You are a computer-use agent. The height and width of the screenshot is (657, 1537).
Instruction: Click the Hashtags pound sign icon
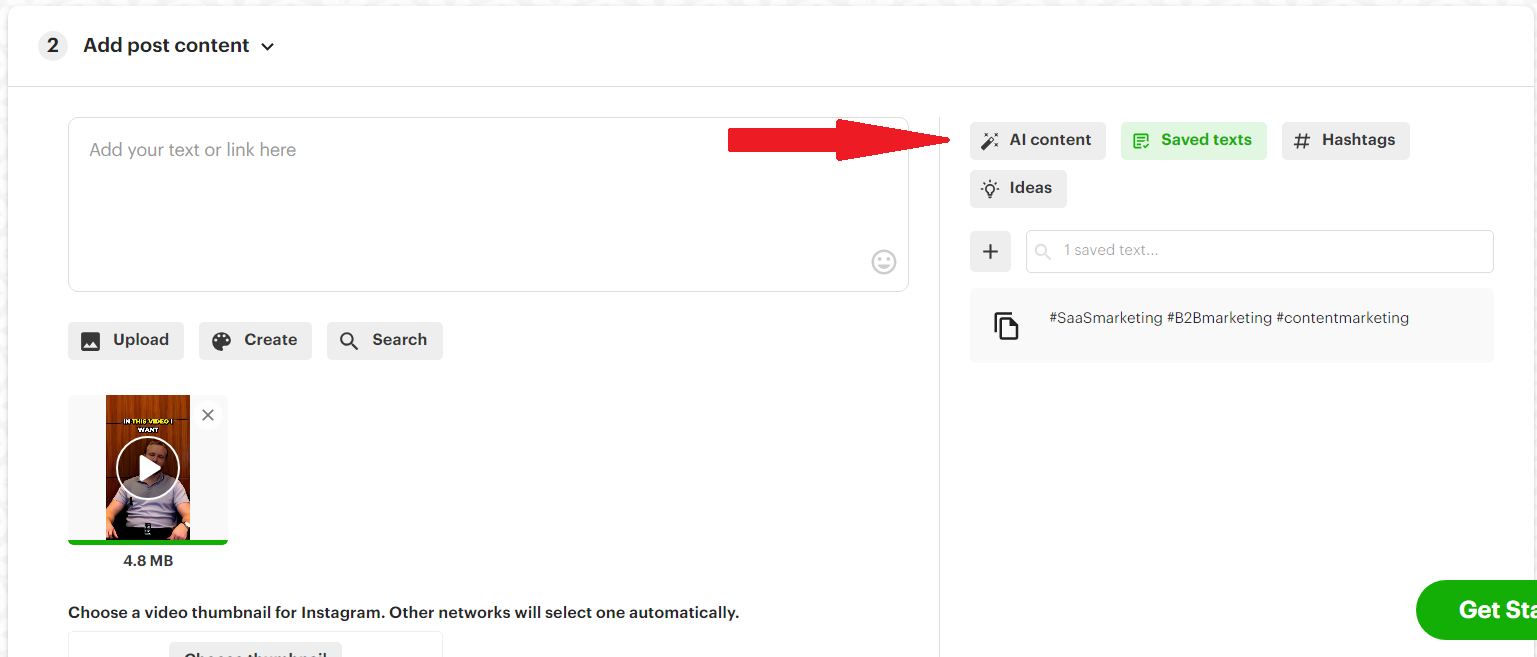click(x=1301, y=140)
